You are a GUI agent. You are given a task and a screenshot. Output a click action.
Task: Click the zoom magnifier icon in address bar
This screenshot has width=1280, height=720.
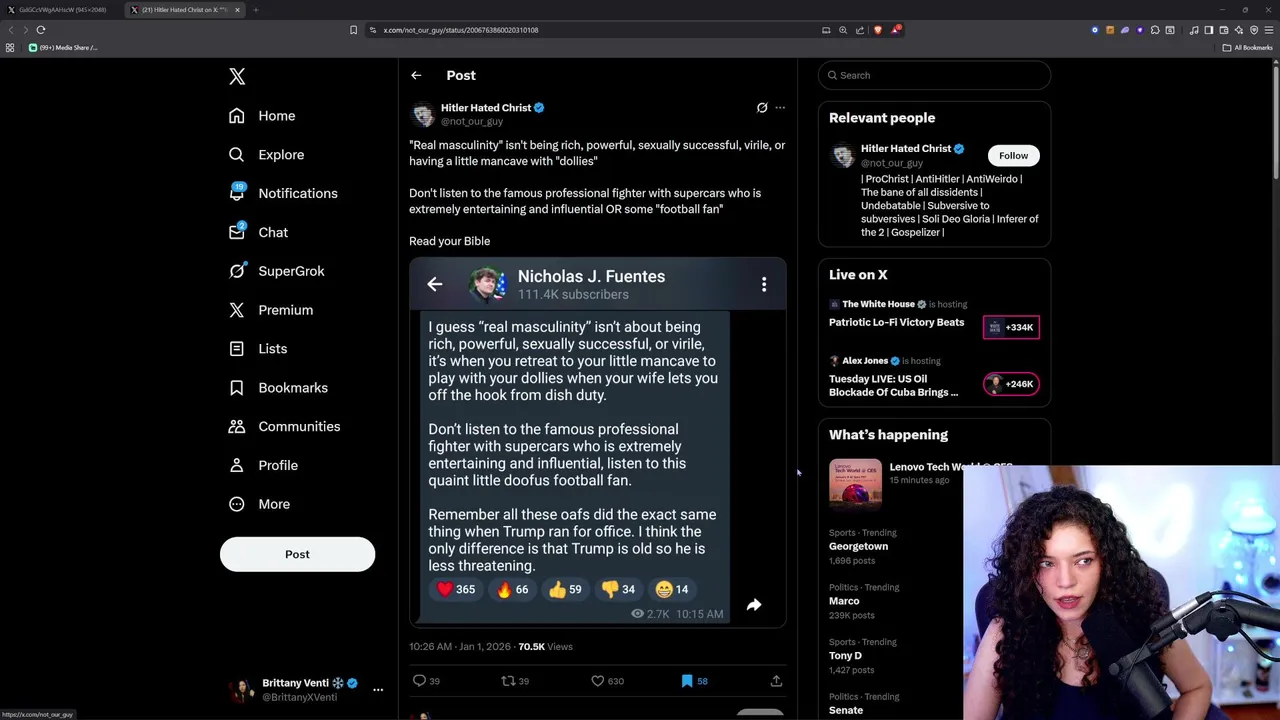[843, 30]
